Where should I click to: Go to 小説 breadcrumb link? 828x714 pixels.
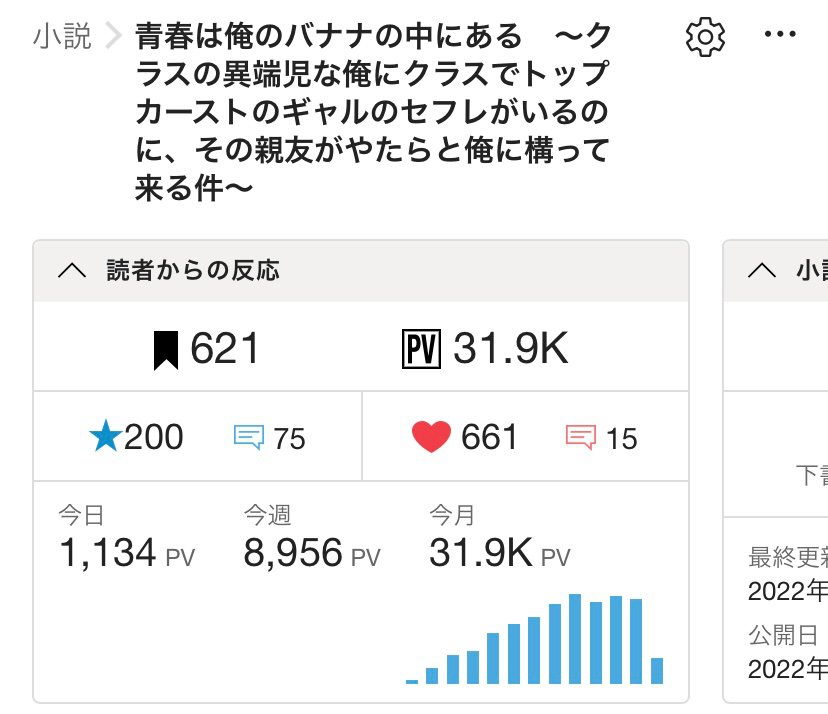[62, 37]
